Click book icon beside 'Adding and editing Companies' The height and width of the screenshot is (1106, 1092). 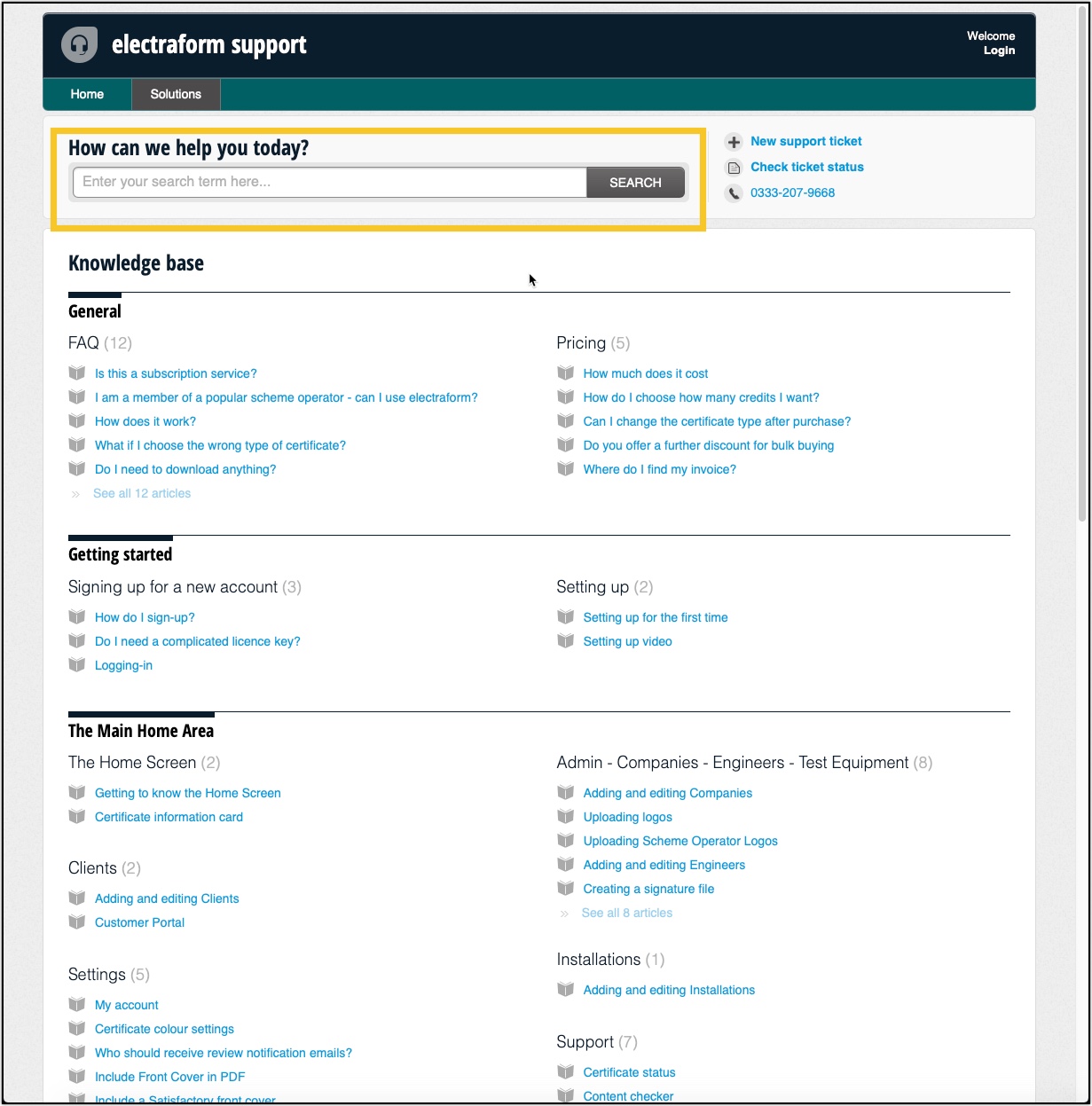[x=565, y=792]
